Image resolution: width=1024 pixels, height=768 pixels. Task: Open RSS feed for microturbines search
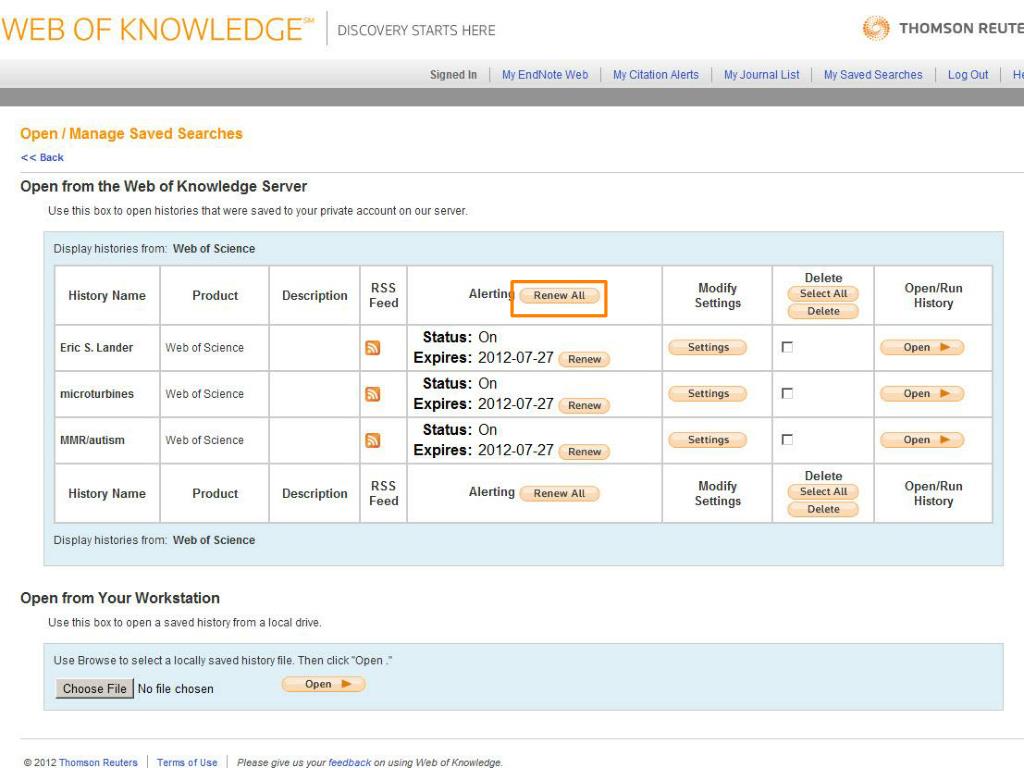(x=372, y=394)
